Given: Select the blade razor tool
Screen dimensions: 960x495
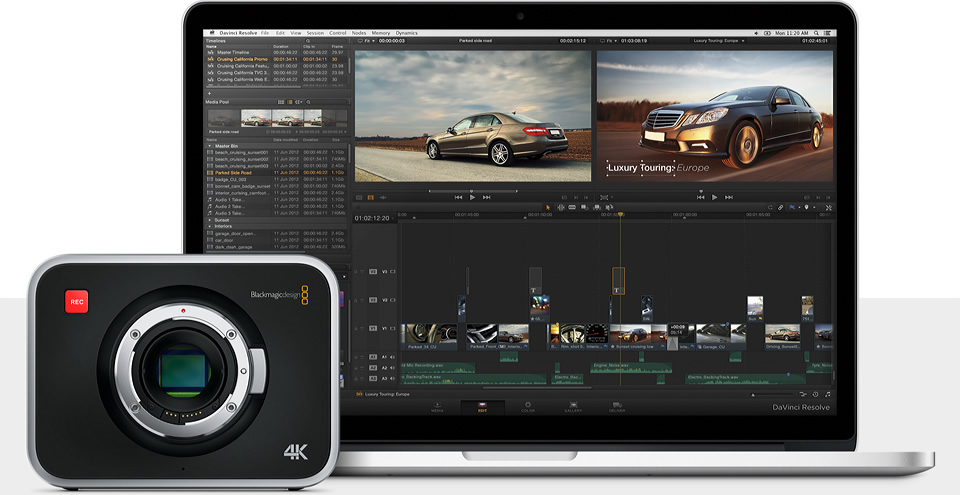Looking at the screenshot, I should 572,208.
